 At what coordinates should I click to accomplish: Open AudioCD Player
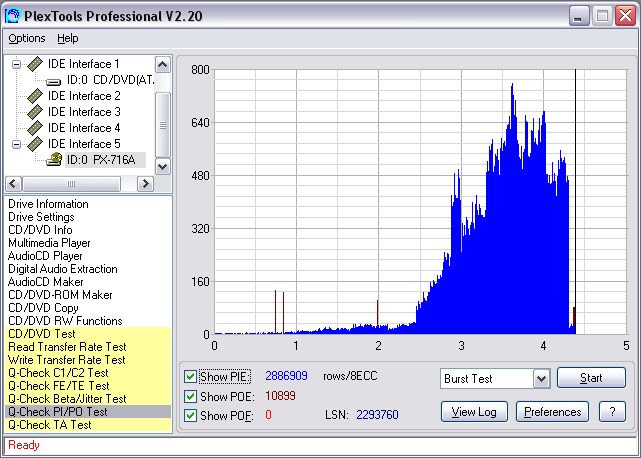click(45, 256)
